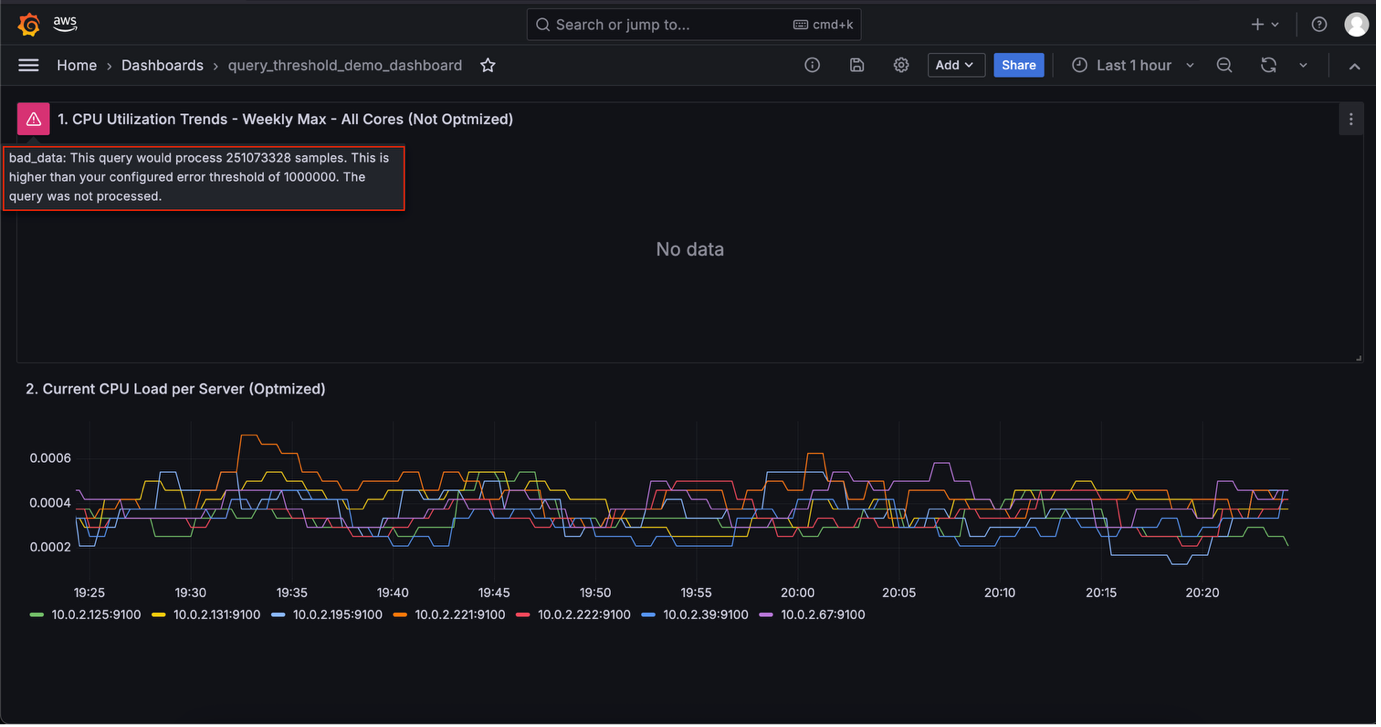The image size is (1381, 727).
Task: Open the Add panel dropdown
Action: tap(956, 65)
